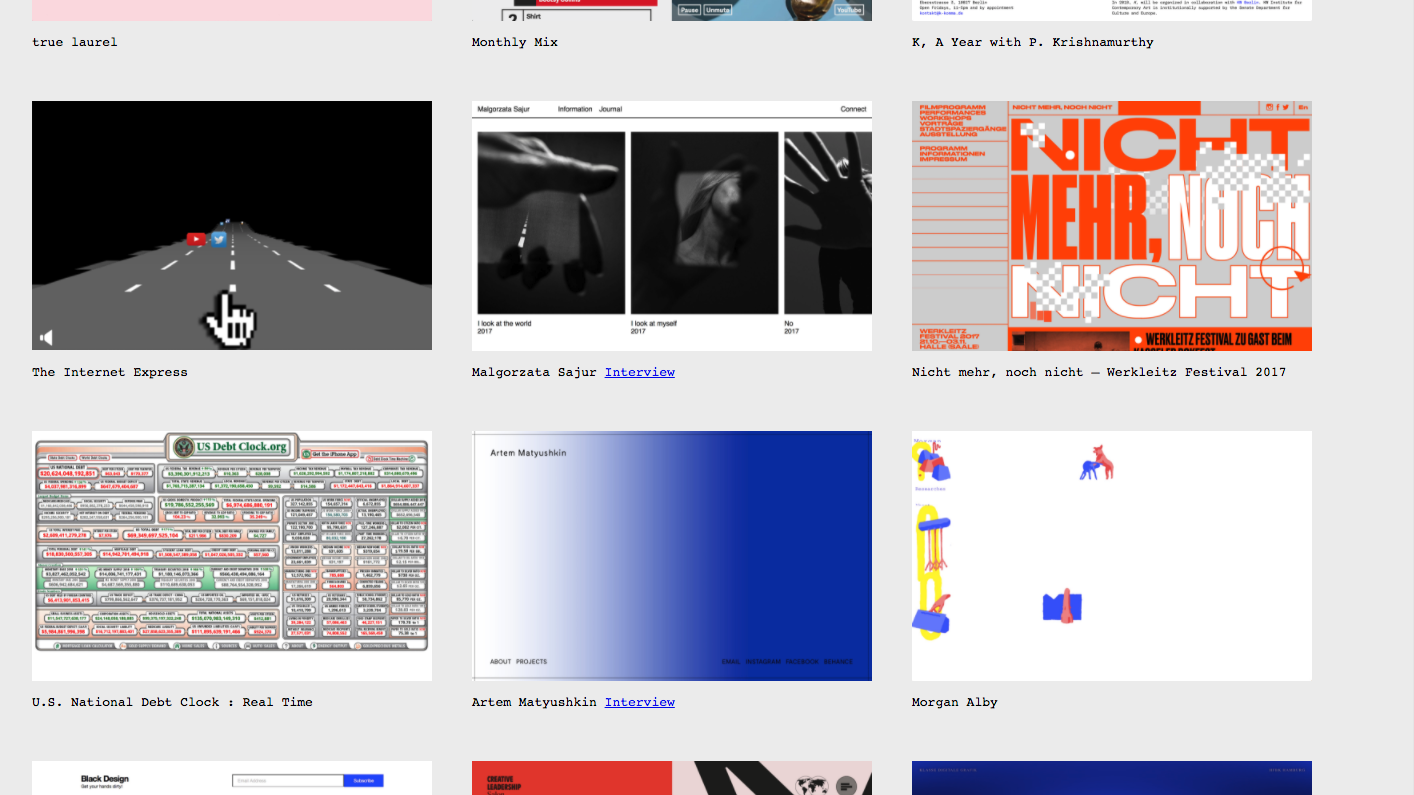
Task: Click the circular arrow icon on Werkleitz poster
Action: [1282, 269]
